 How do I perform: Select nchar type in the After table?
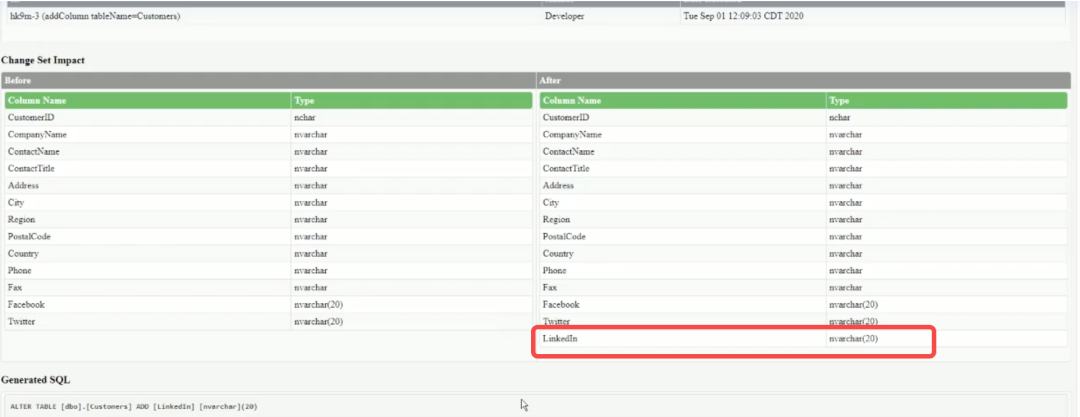coord(840,118)
